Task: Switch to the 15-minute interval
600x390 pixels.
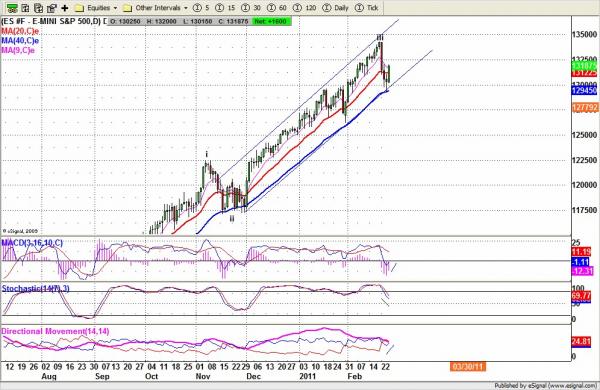Action: tap(225, 8)
